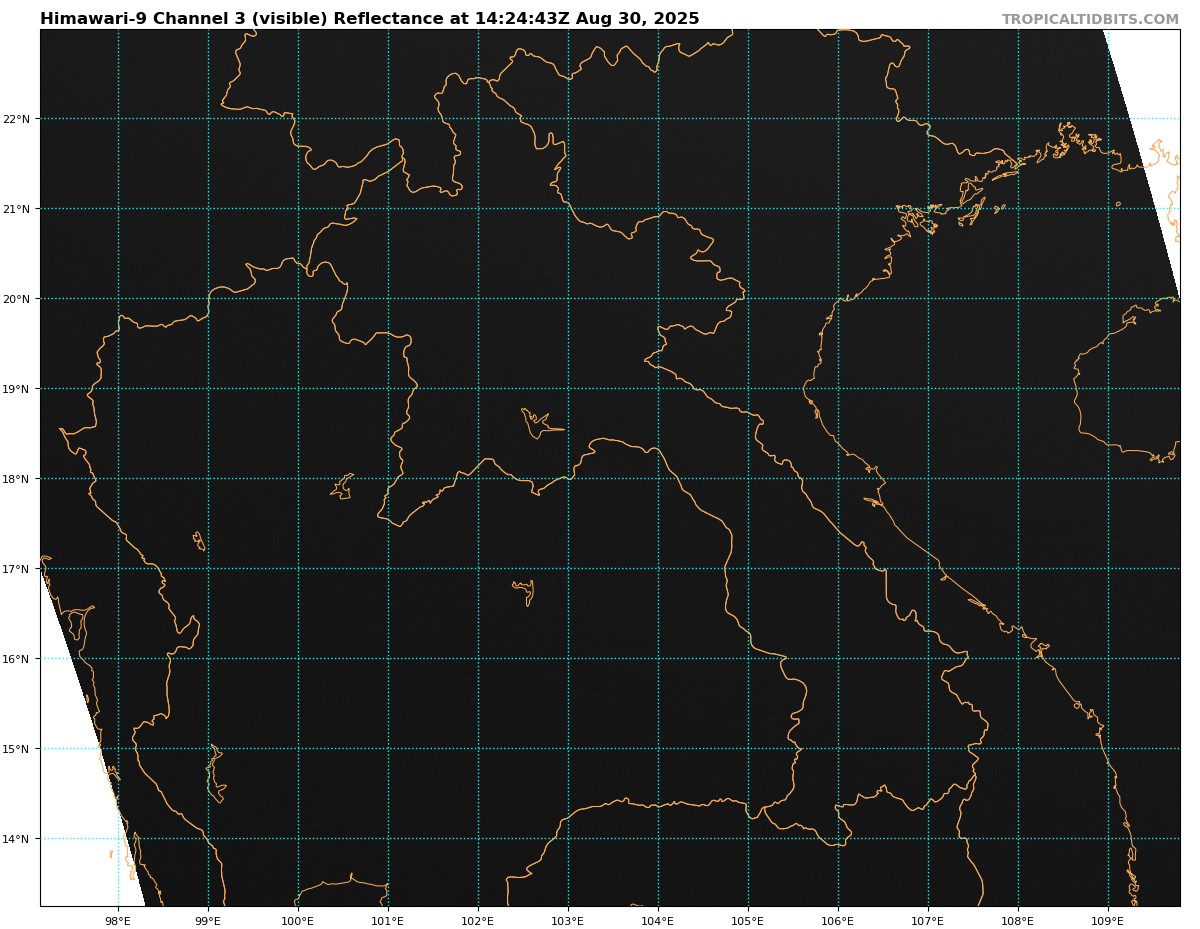Click the 101°E longitude label

coord(388,920)
